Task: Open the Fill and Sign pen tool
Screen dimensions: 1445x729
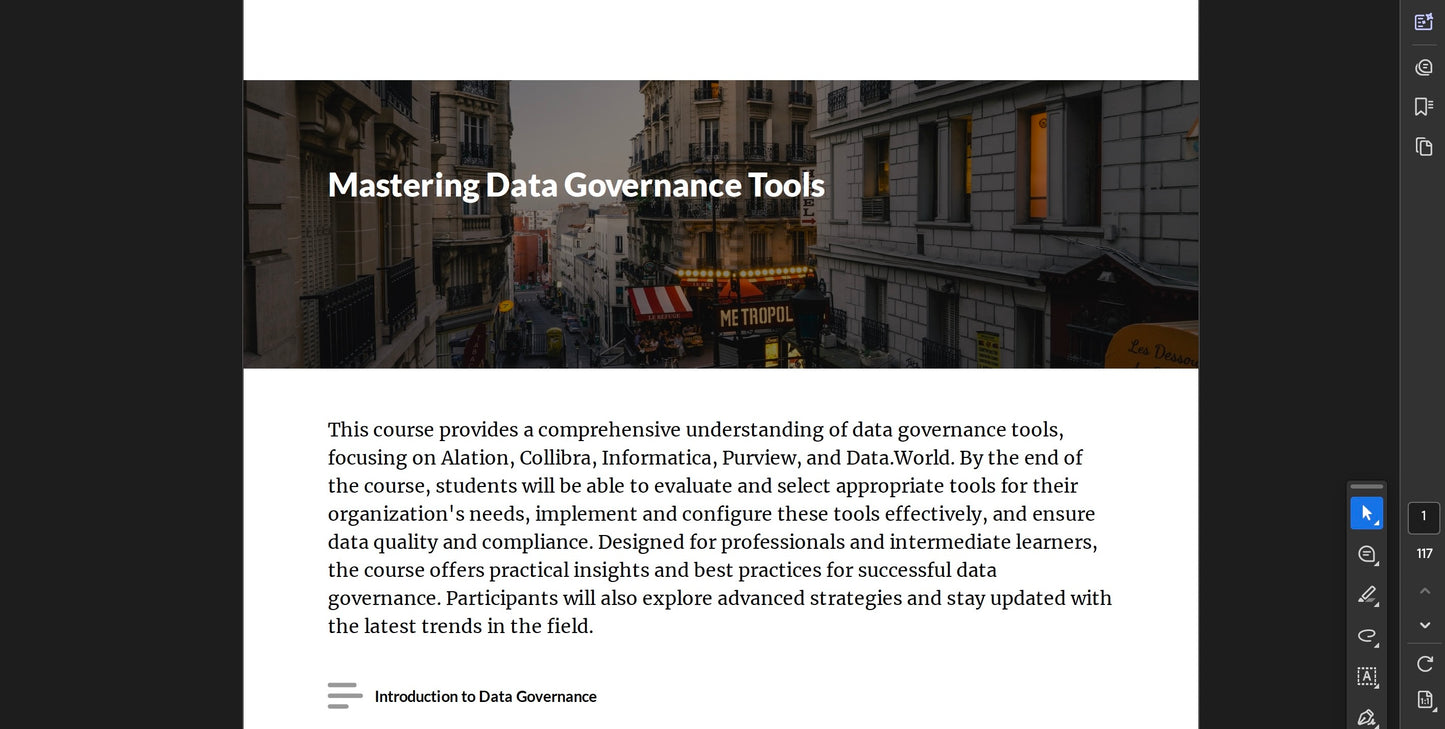Action: (x=1366, y=716)
